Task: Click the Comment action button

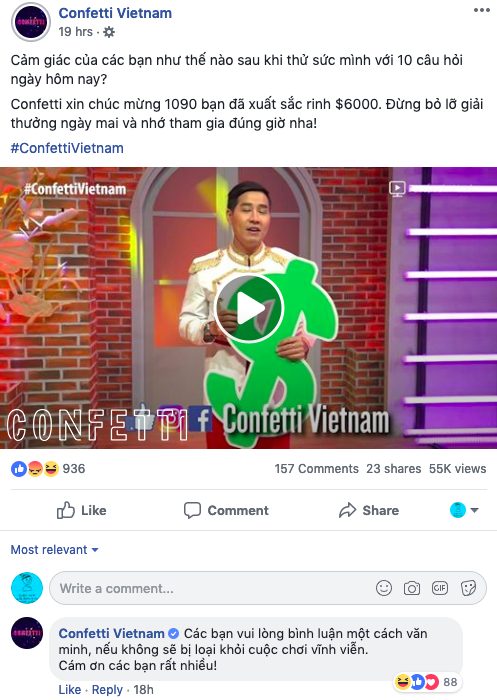Action: [x=226, y=510]
